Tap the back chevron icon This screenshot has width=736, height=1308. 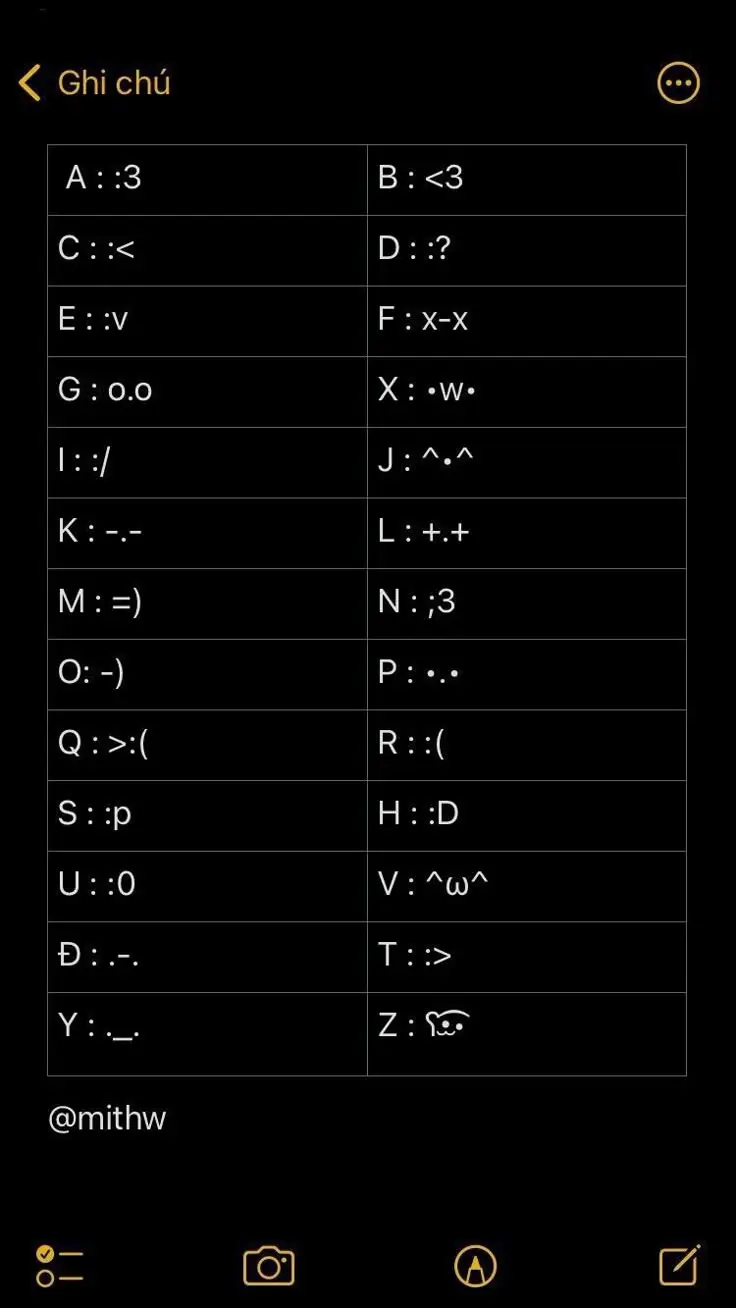[30, 83]
